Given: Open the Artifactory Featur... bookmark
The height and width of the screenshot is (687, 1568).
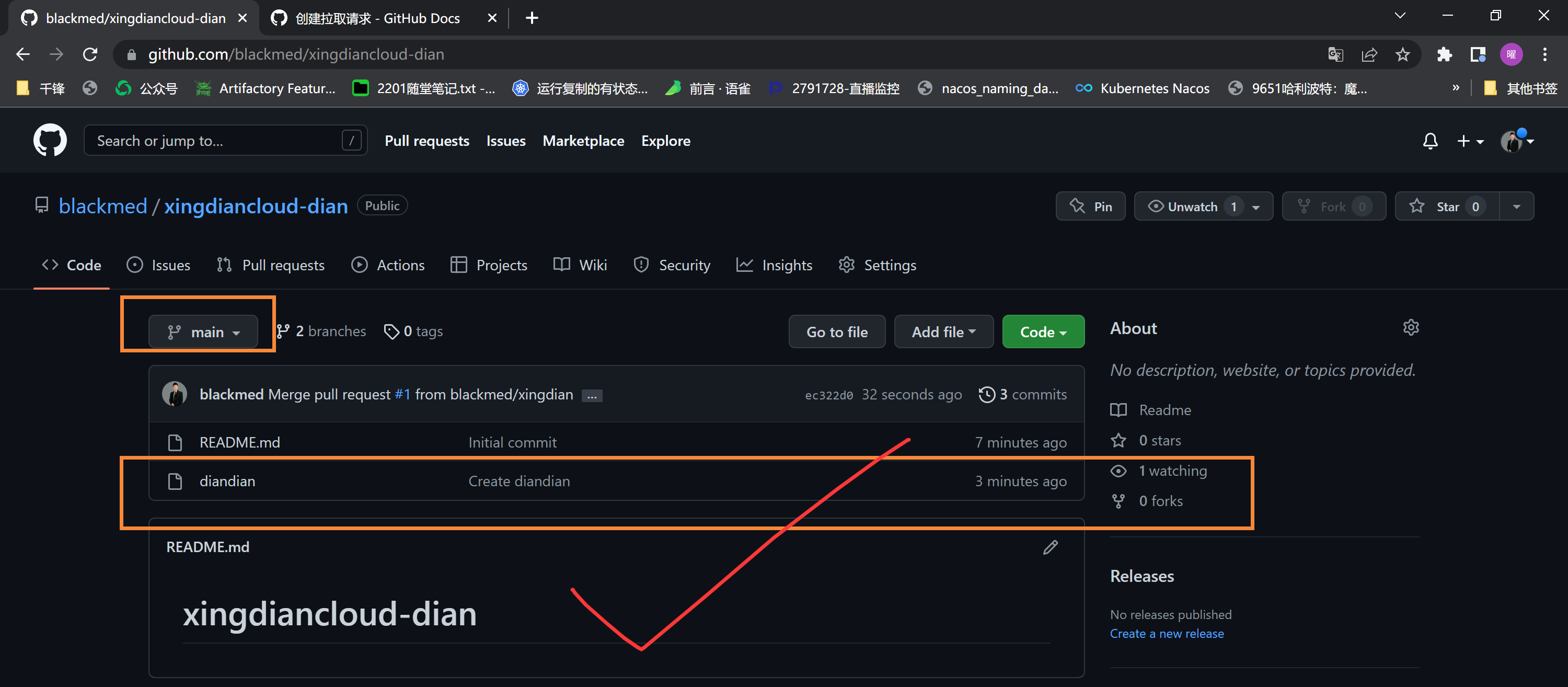Looking at the screenshot, I should tap(265, 88).
